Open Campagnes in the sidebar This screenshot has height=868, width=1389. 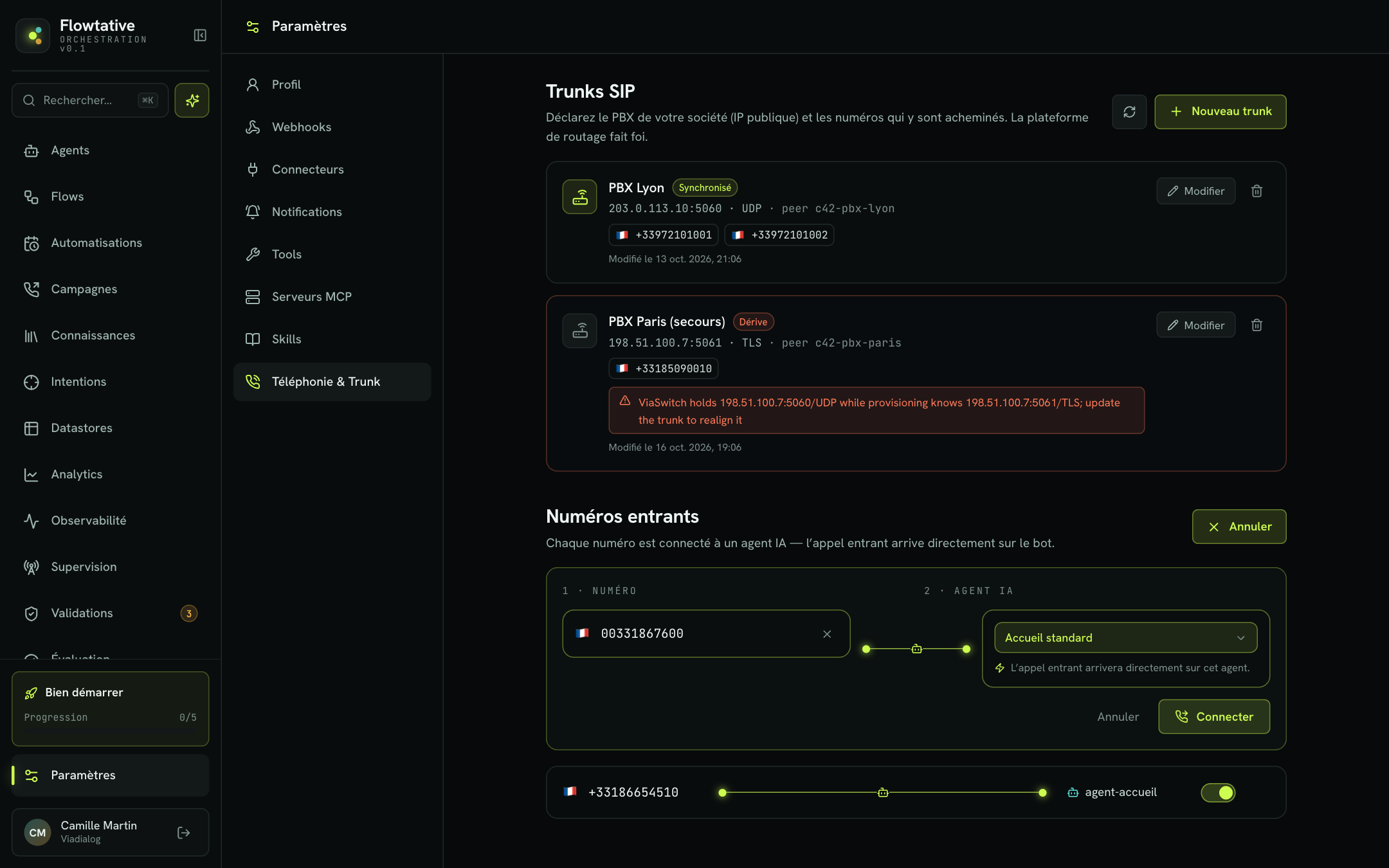111,289
